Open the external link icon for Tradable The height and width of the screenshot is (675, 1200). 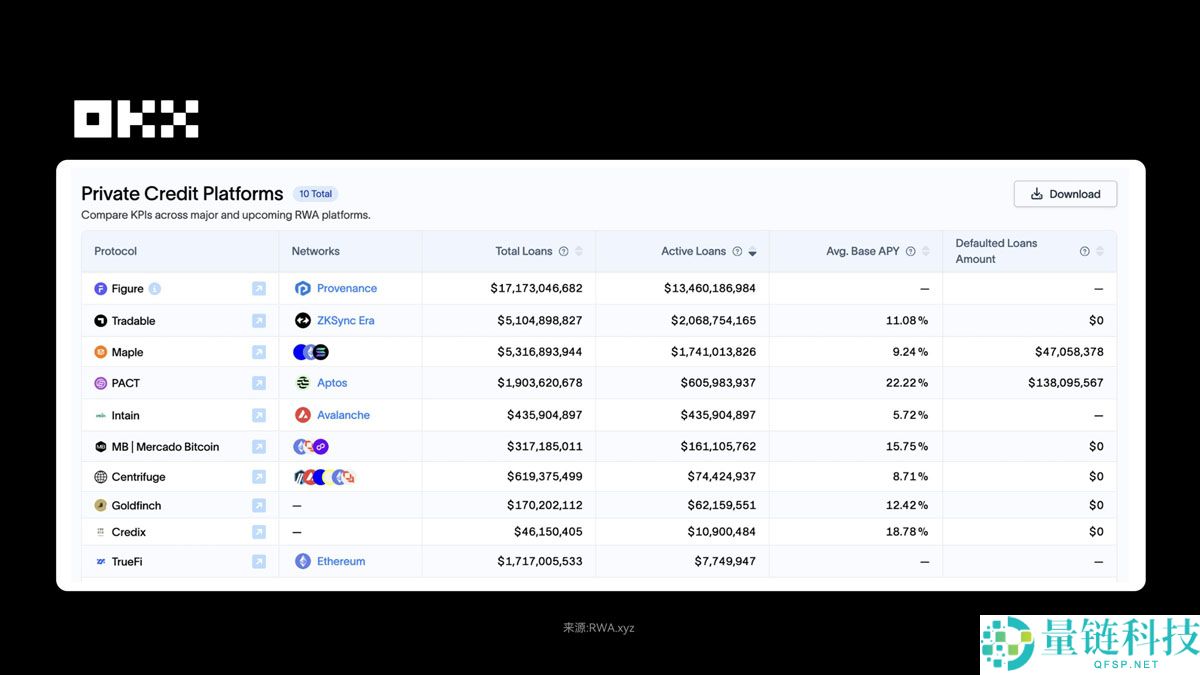[259, 321]
